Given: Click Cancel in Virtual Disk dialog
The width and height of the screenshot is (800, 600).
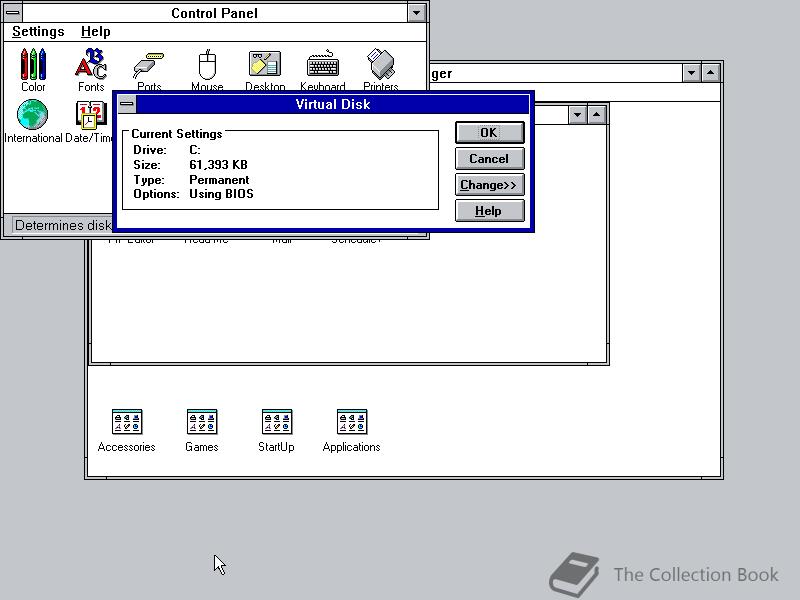Looking at the screenshot, I should pyautogui.click(x=489, y=159).
